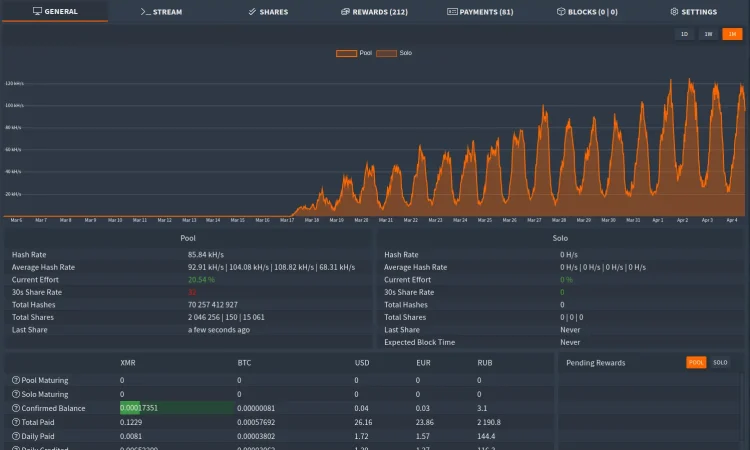The image size is (750, 450).
Task: Click Total Shares value 2 046 256 | 150 | 15 061
Action: pyautogui.click(x=226, y=317)
